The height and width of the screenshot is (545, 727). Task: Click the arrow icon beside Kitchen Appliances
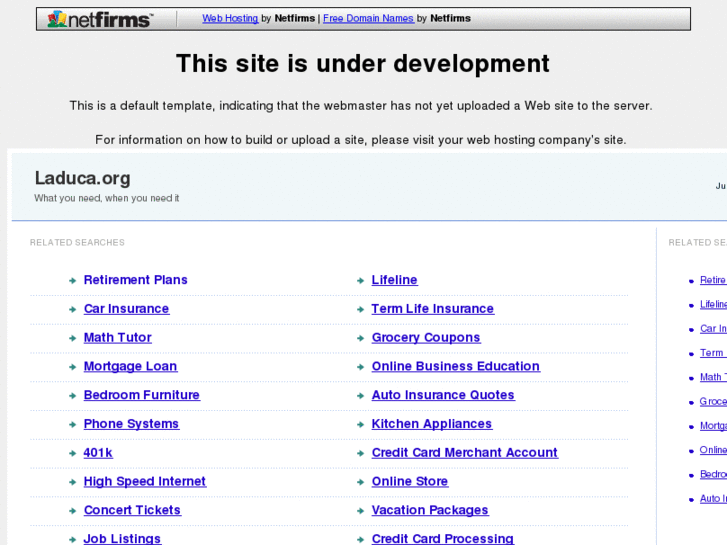pos(360,424)
